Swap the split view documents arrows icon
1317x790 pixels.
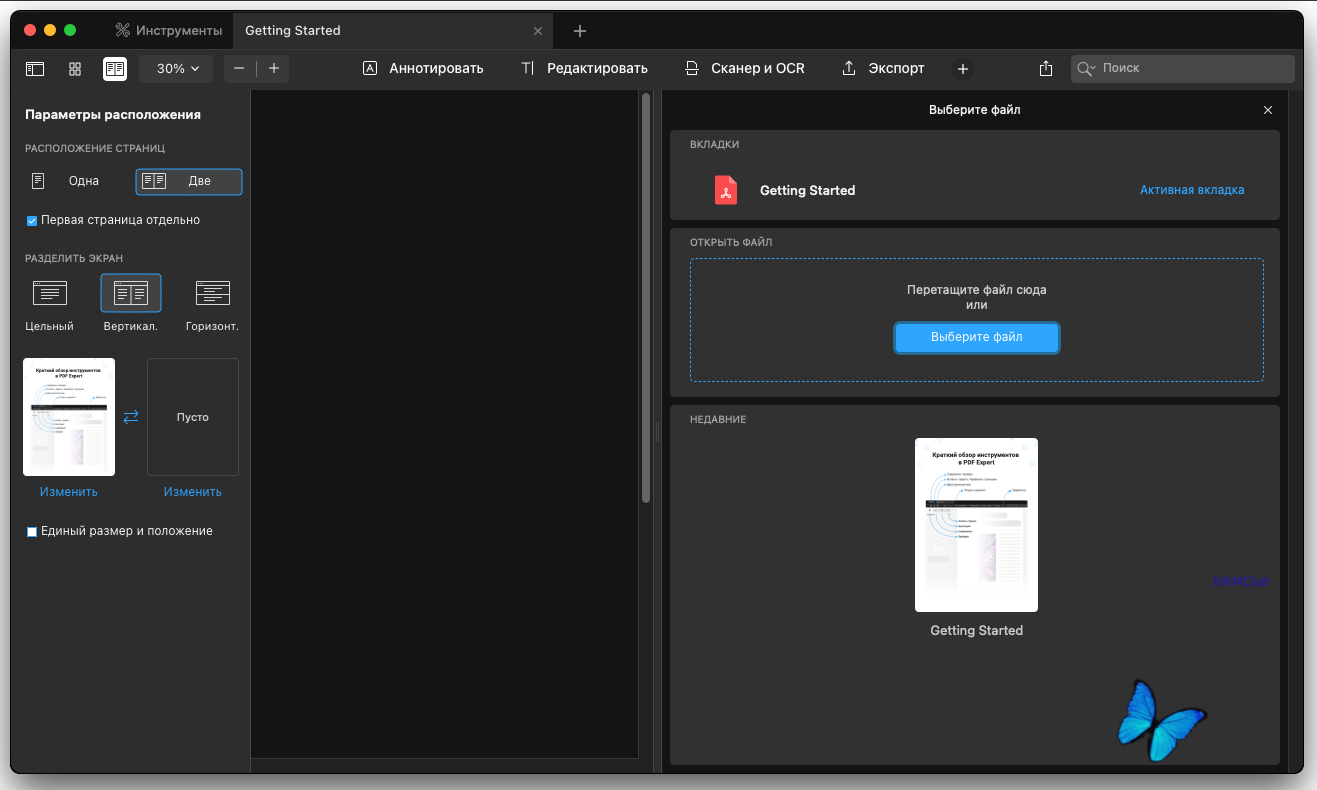pyautogui.click(x=131, y=417)
